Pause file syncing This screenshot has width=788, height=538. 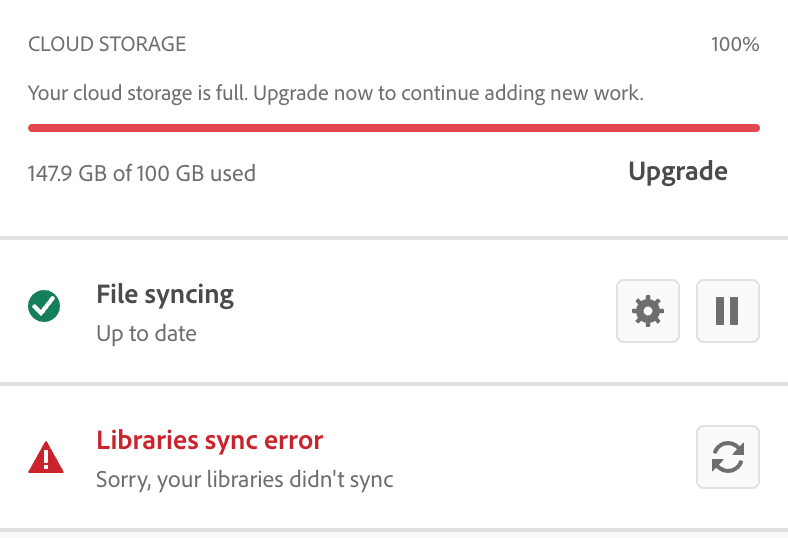(727, 311)
